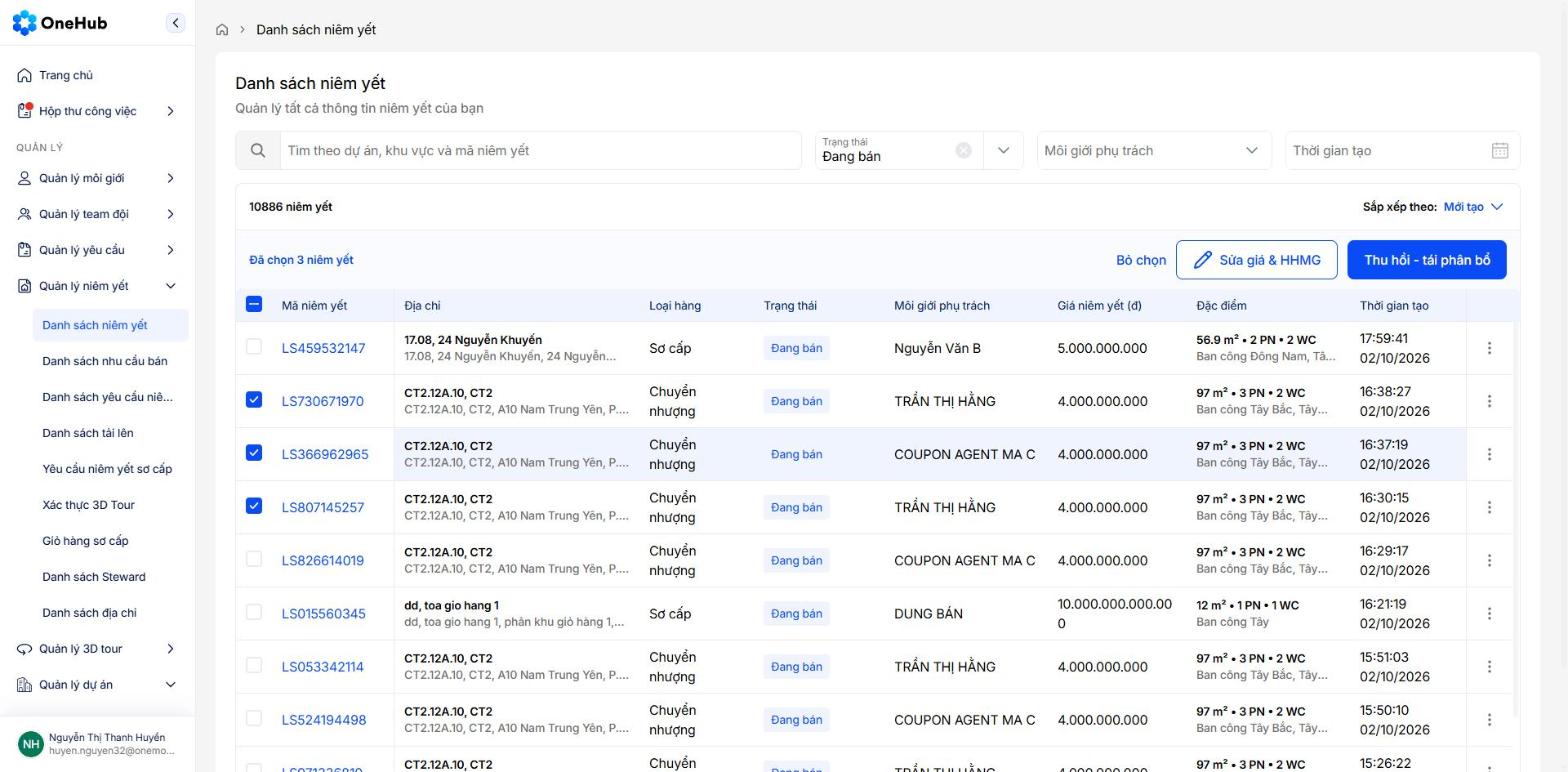Go to Xác thực 3D Tour page
Viewport: 1568px width, 772px height.
(x=88, y=505)
